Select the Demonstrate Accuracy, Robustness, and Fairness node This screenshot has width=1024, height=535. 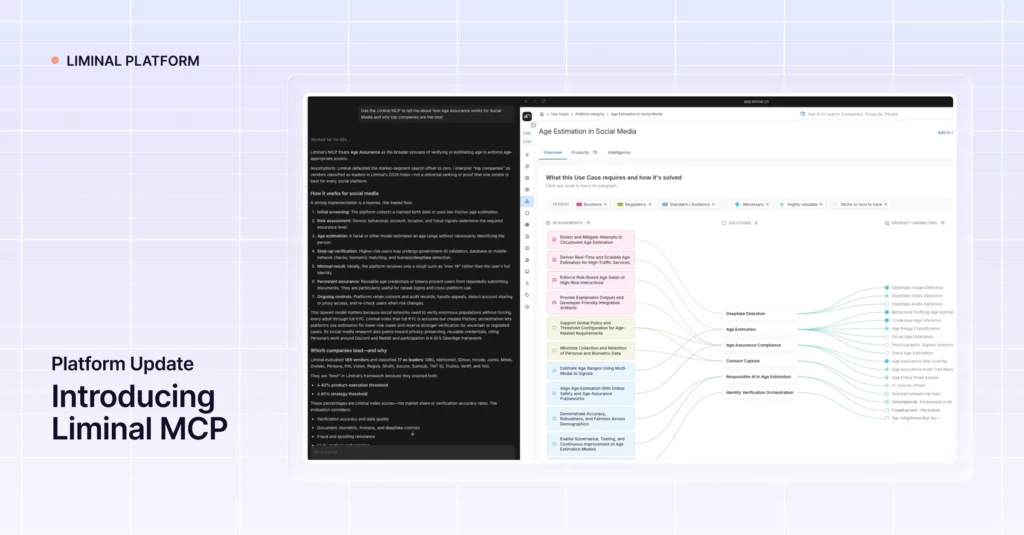click(x=590, y=419)
